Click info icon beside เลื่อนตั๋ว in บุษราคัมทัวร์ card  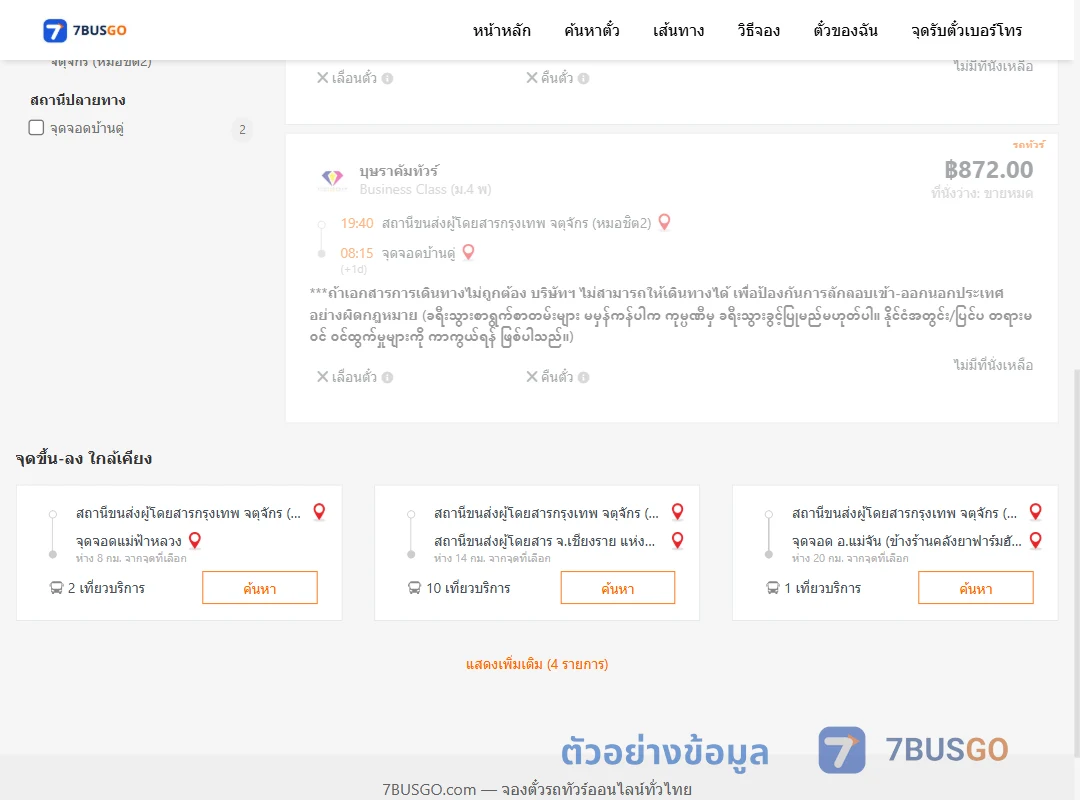coord(388,378)
